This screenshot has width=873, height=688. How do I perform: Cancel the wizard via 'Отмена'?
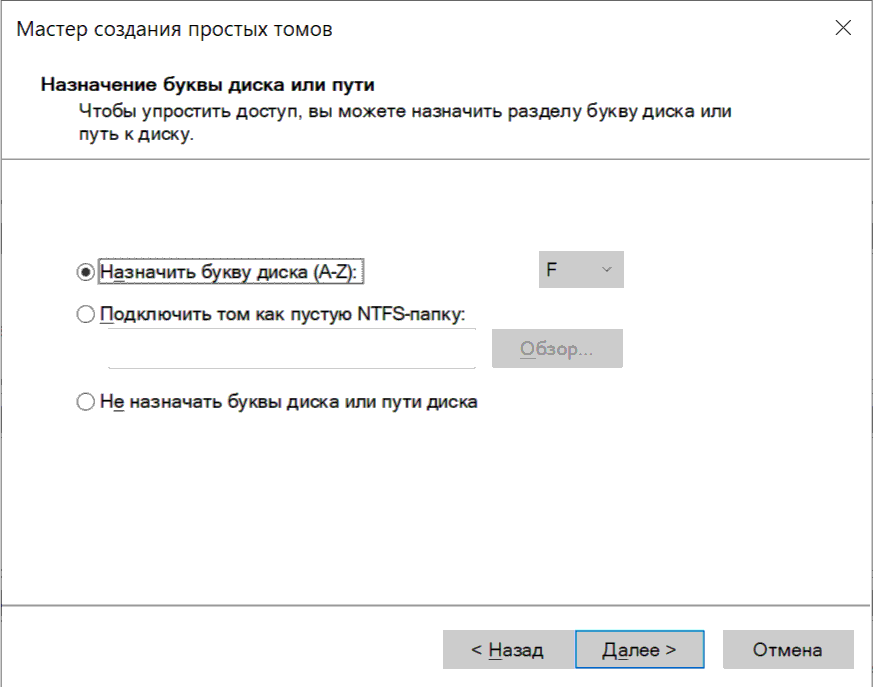point(788,650)
